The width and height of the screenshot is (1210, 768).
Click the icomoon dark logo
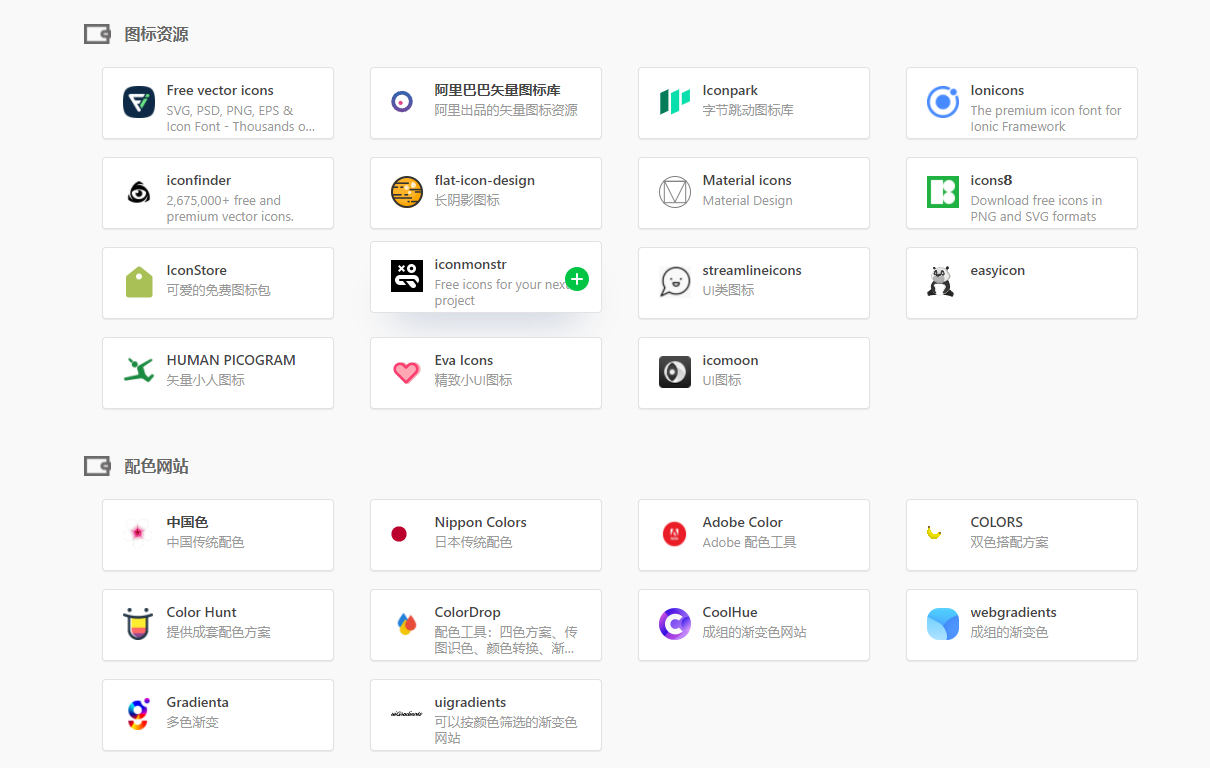point(675,372)
